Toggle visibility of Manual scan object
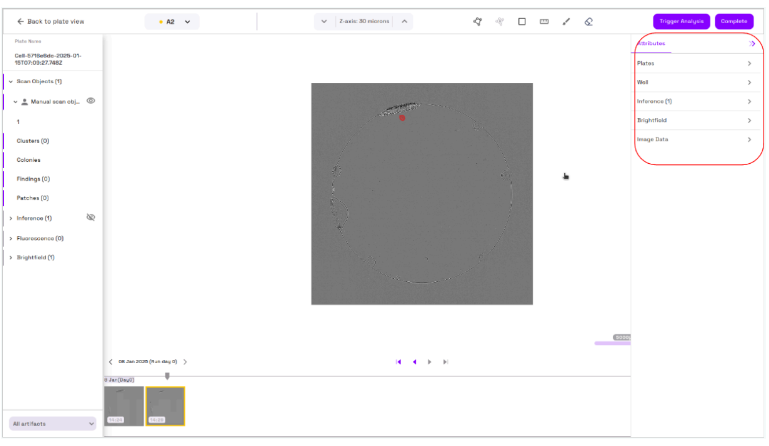Viewport: 769px width, 446px height. pos(91,101)
